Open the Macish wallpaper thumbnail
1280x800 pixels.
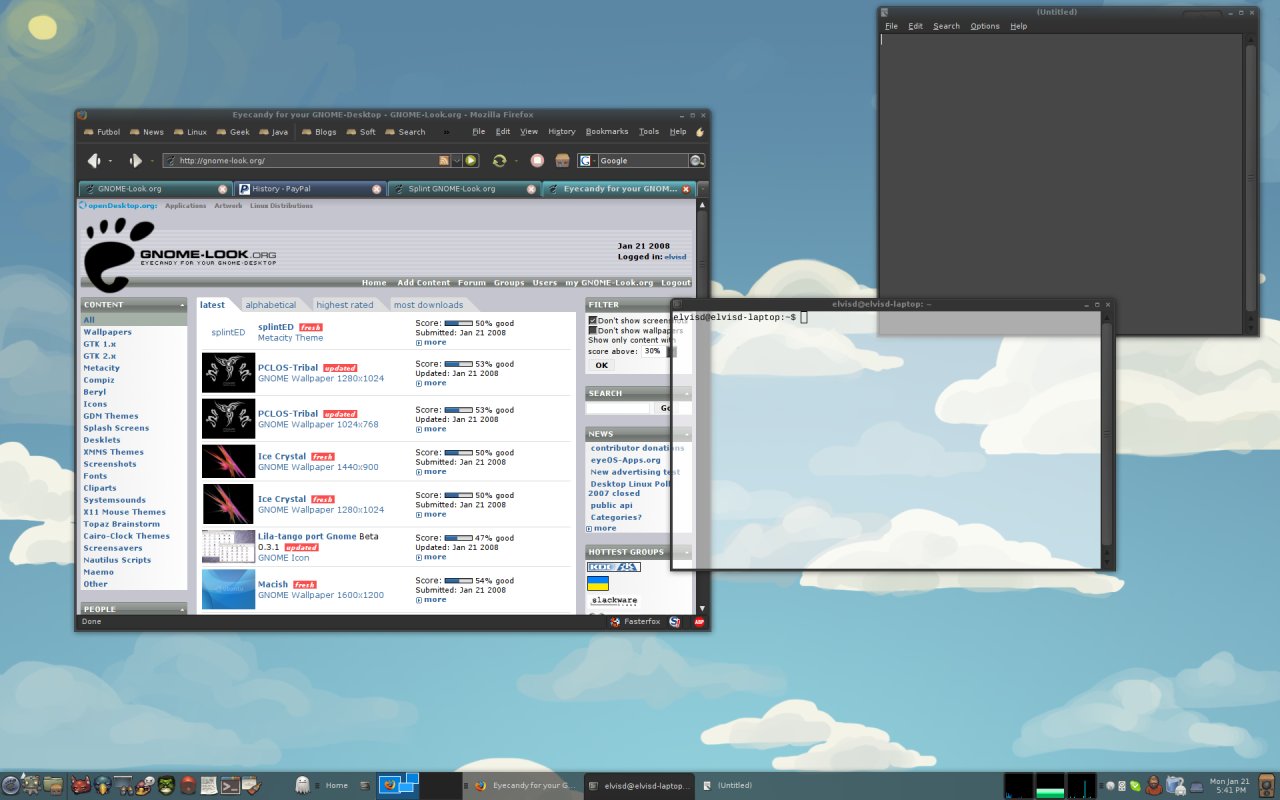pyautogui.click(x=228, y=589)
